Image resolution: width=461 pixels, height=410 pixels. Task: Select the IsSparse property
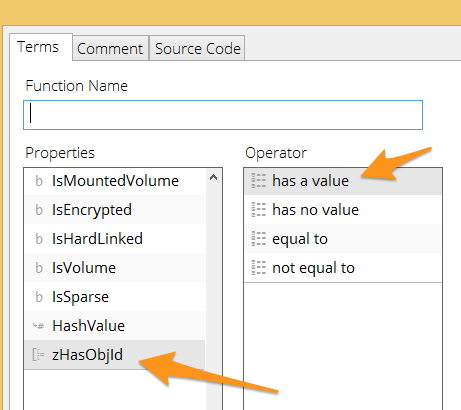click(x=115, y=297)
